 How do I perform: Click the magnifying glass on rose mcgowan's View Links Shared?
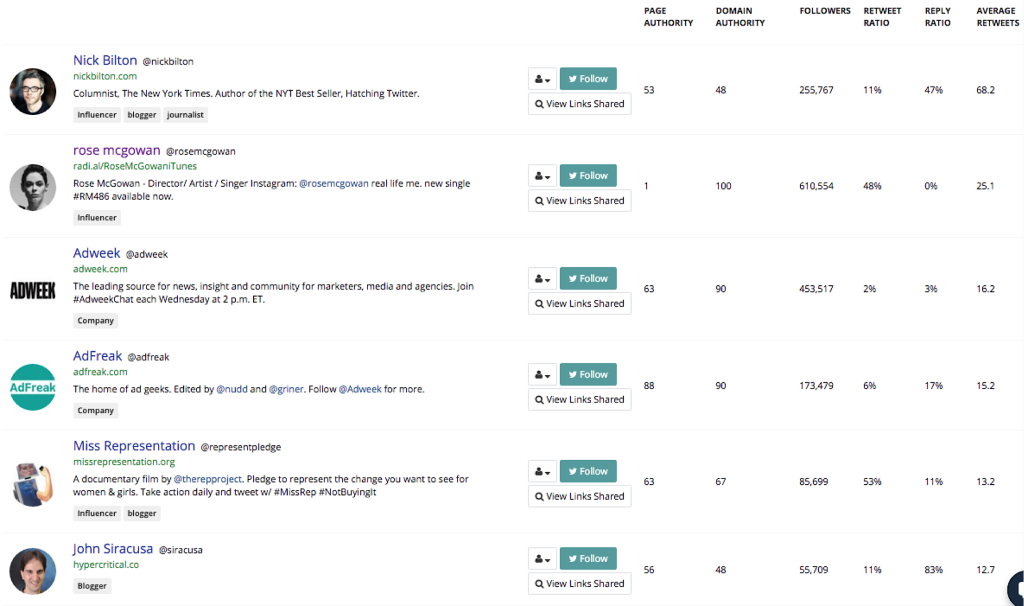click(538, 200)
